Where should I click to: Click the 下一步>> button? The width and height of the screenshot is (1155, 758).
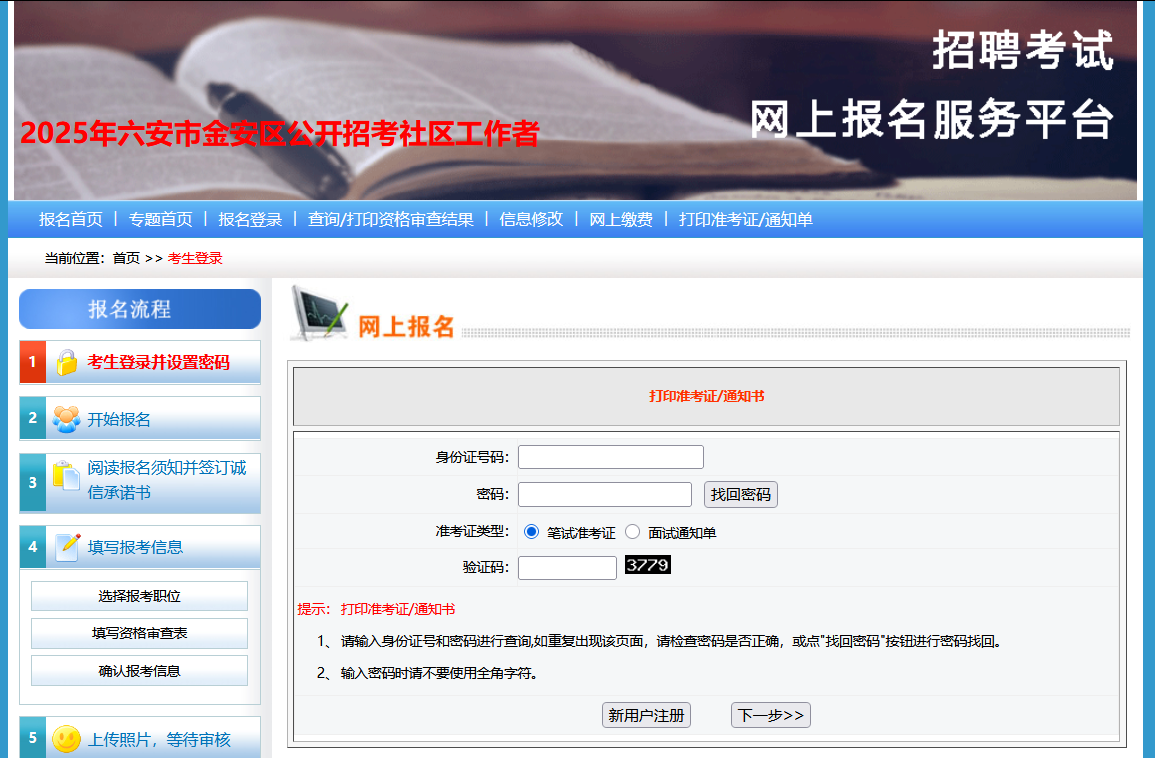[770, 714]
